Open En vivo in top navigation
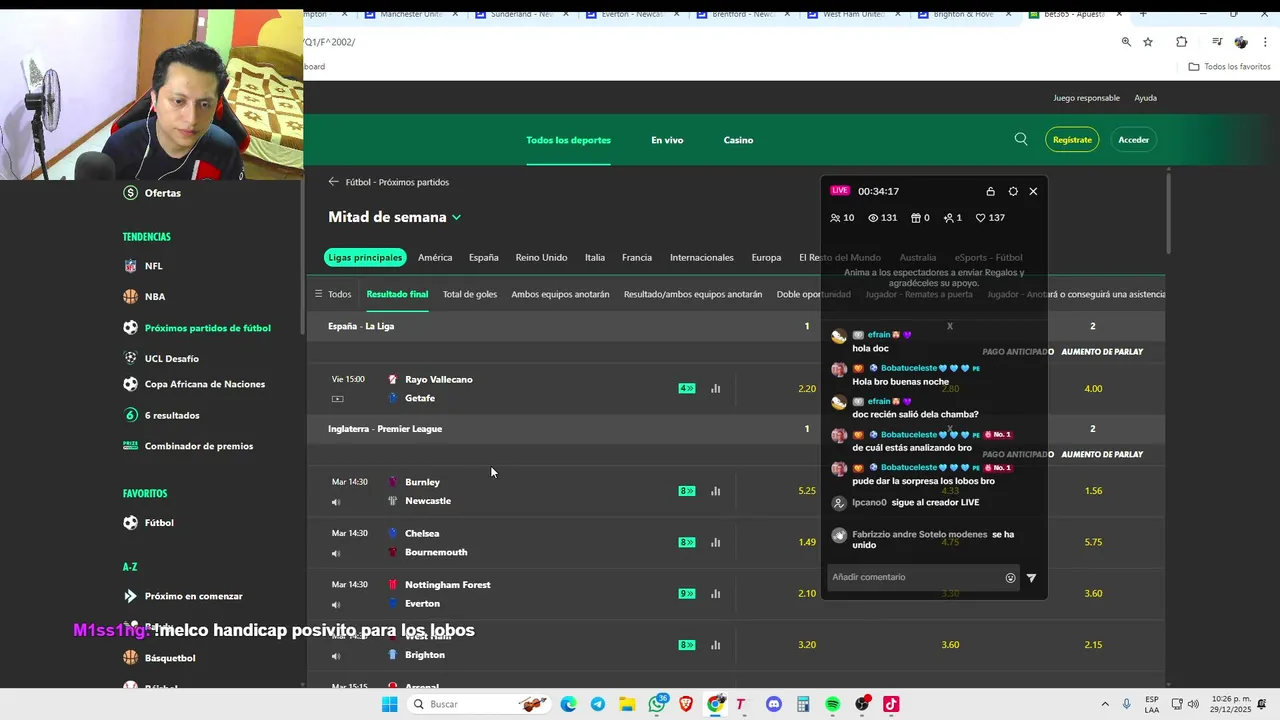This screenshot has width=1280, height=720. point(667,140)
